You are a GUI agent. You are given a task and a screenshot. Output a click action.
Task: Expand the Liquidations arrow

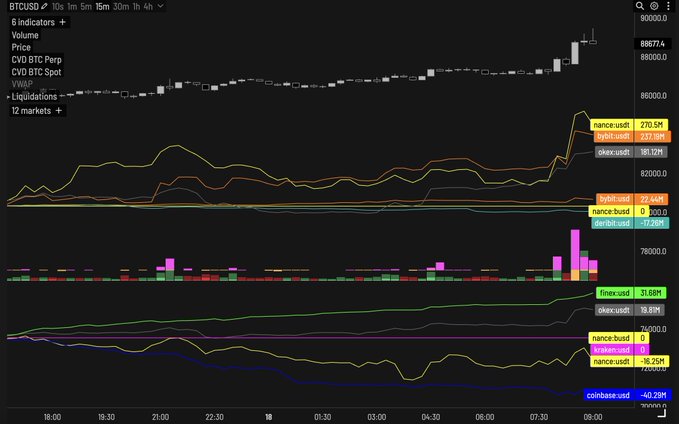click(x=8, y=97)
